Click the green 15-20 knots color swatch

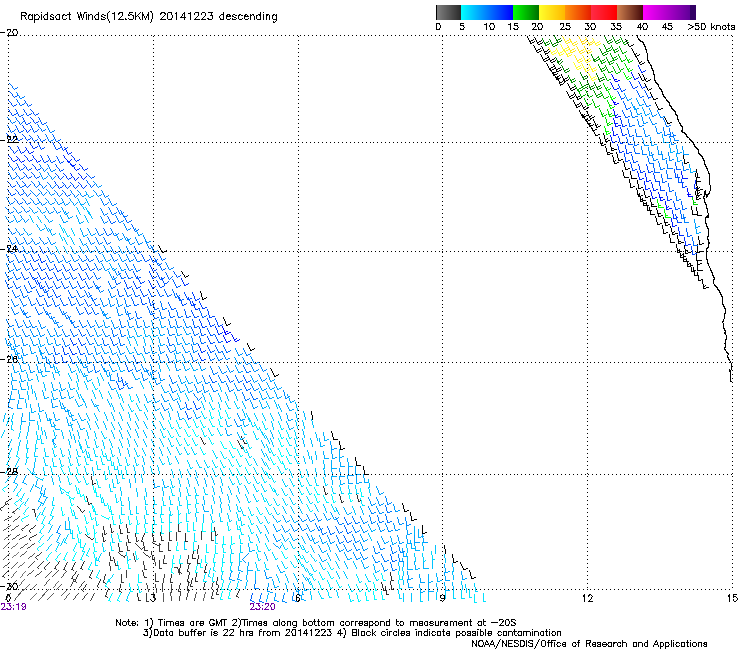pyautogui.click(x=526, y=12)
